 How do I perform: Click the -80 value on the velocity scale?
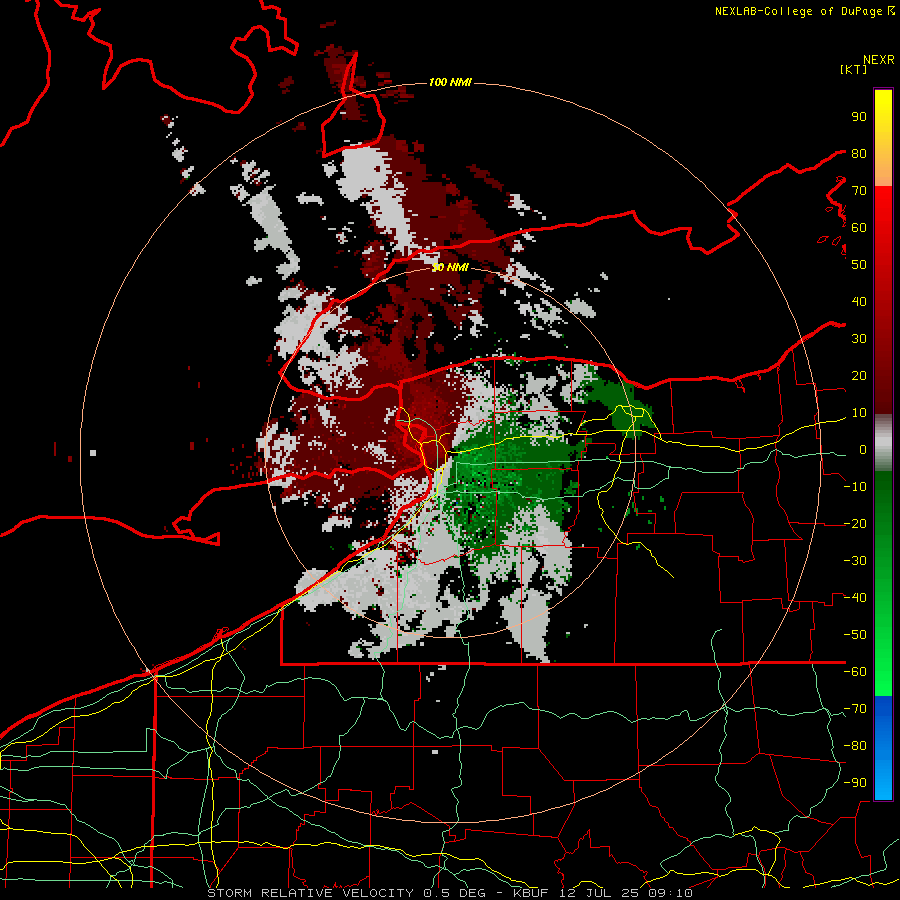tap(855, 746)
